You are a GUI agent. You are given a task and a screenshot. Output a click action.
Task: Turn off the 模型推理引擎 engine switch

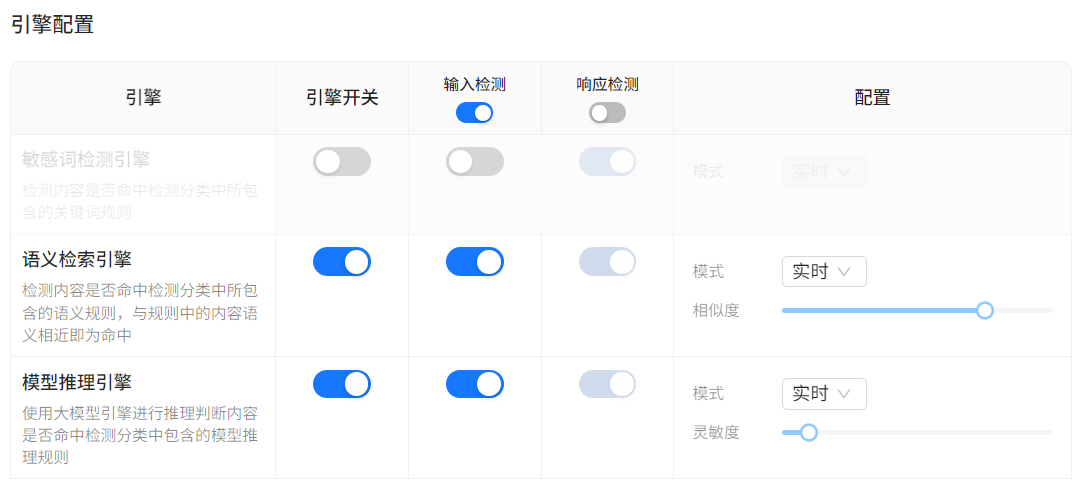click(x=342, y=384)
